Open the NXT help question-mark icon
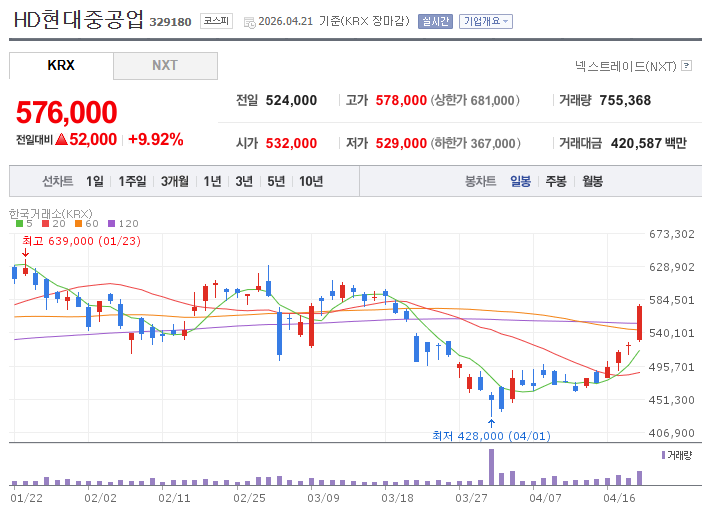702x506 pixels. tap(686, 66)
